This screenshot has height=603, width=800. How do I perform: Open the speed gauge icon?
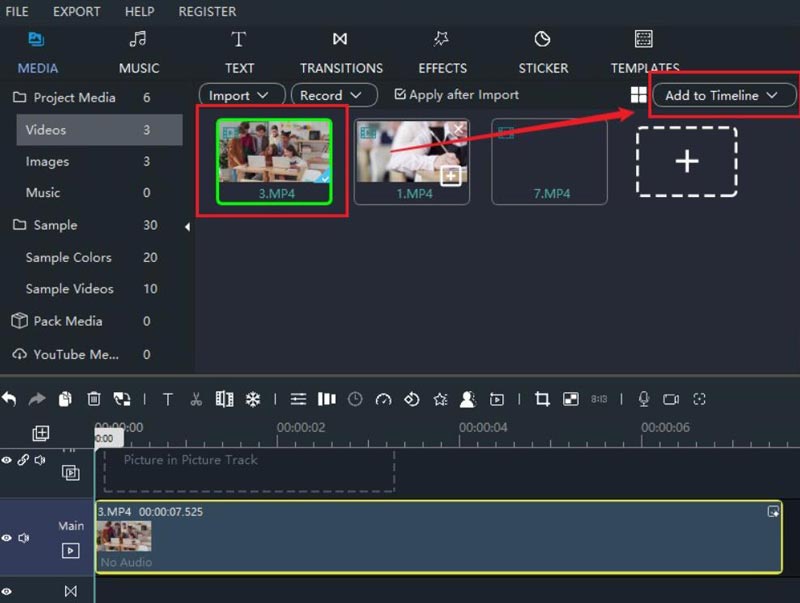(x=383, y=399)
